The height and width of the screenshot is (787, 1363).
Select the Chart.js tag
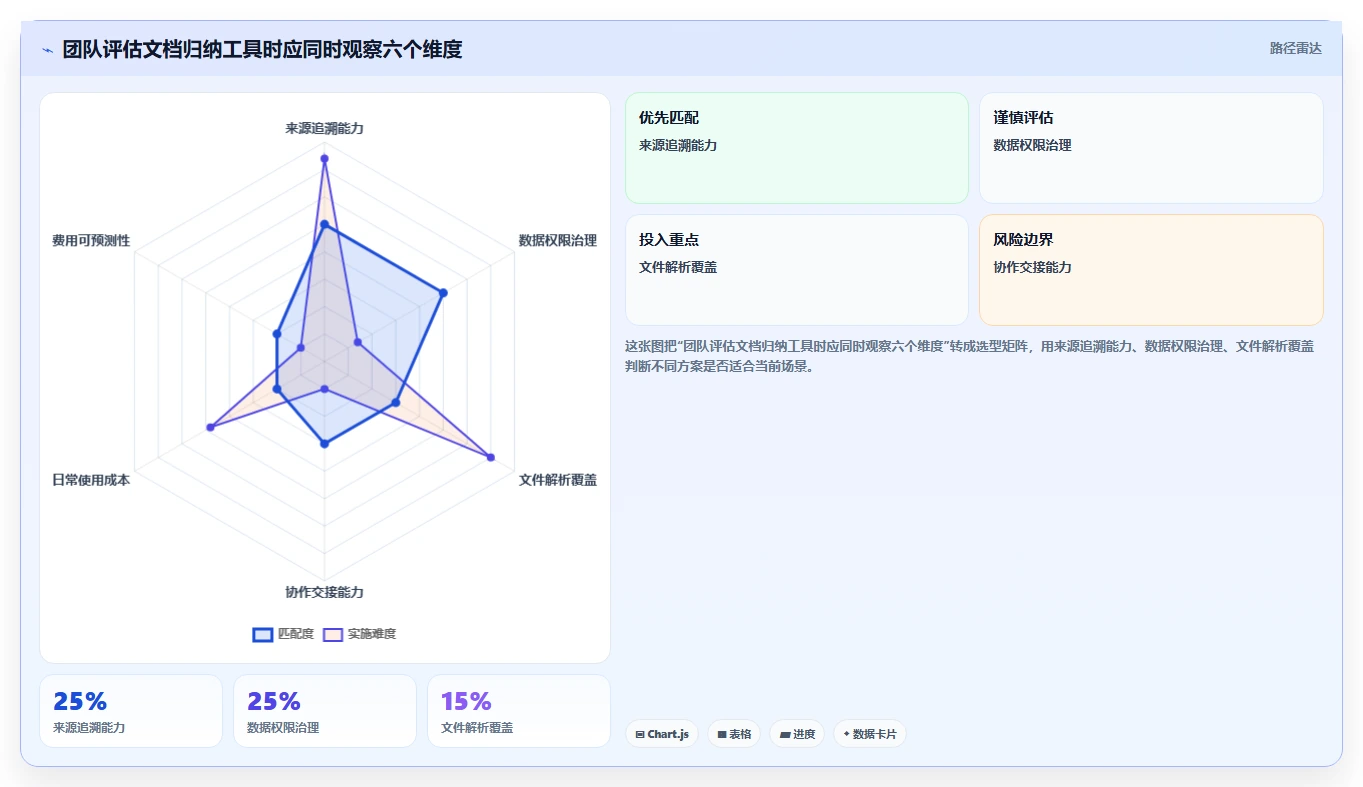click(x=662, y=734)
